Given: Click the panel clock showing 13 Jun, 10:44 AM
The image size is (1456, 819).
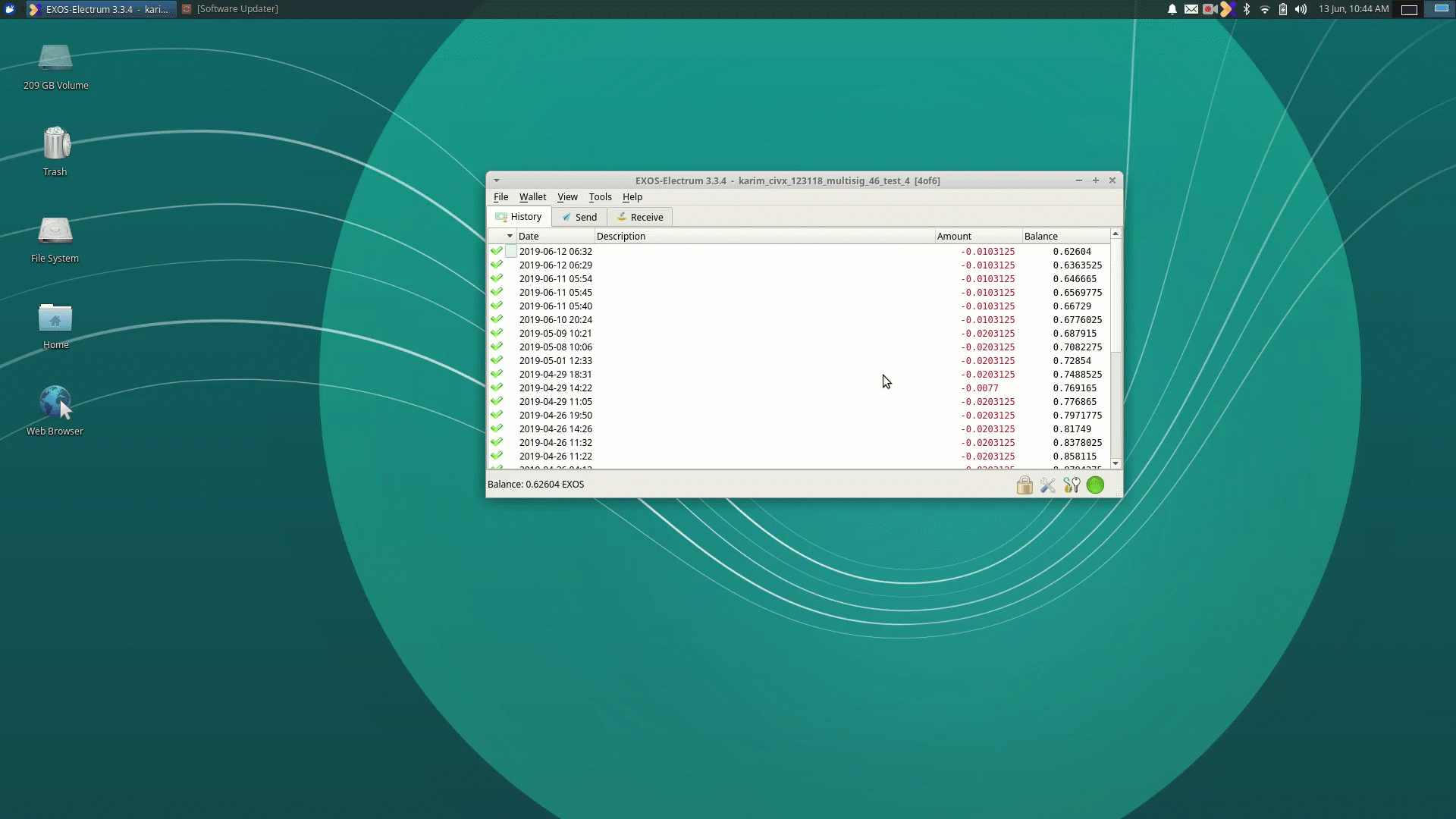Looking at the screenshot, I should [1354, 9].
